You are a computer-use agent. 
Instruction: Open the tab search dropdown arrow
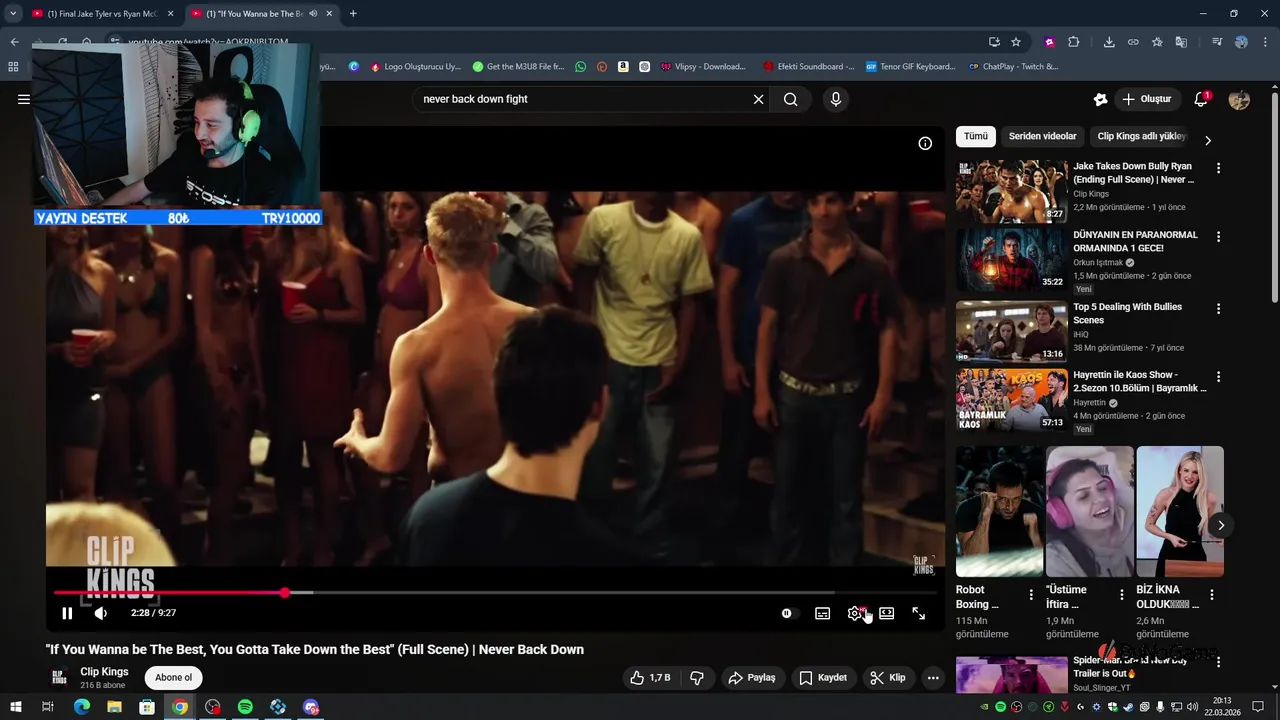click(13, 14)
